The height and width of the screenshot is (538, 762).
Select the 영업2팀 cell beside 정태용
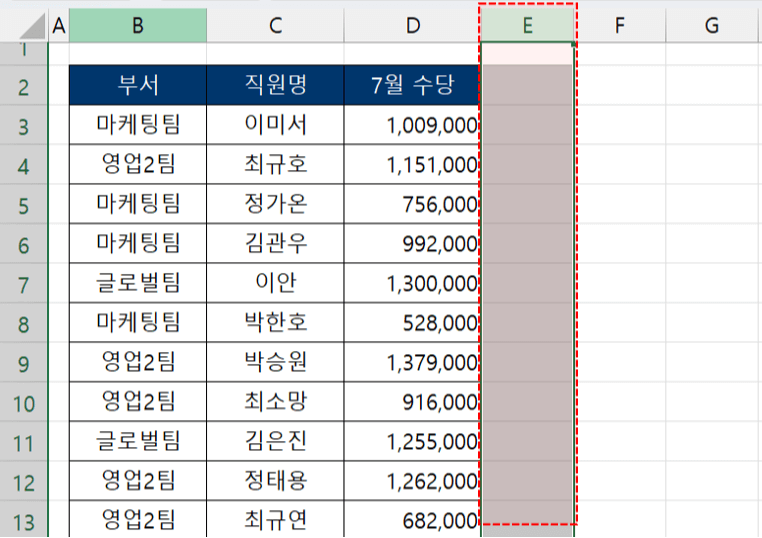(x=138, y=481)
